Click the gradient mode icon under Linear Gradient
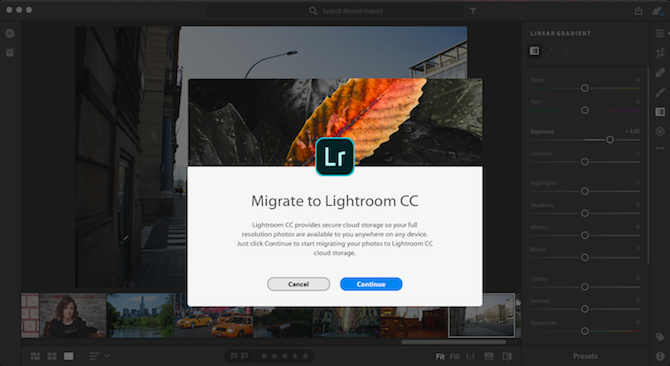670x366 pixels. click(x=534, y=51)
